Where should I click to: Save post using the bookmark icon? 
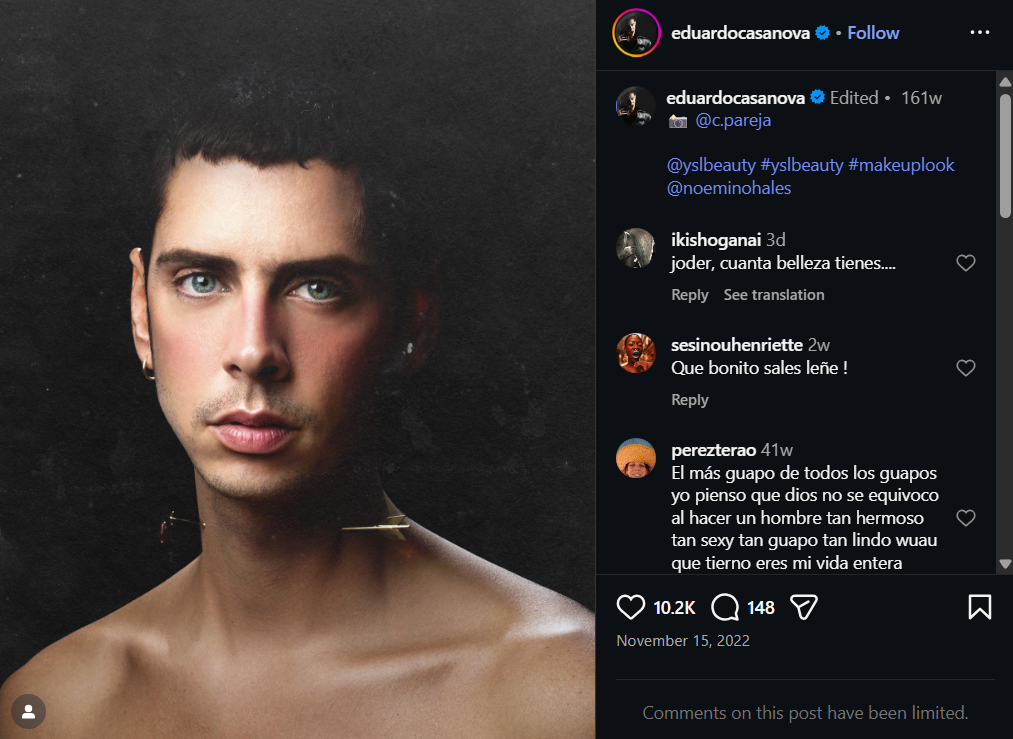(979, 607)
